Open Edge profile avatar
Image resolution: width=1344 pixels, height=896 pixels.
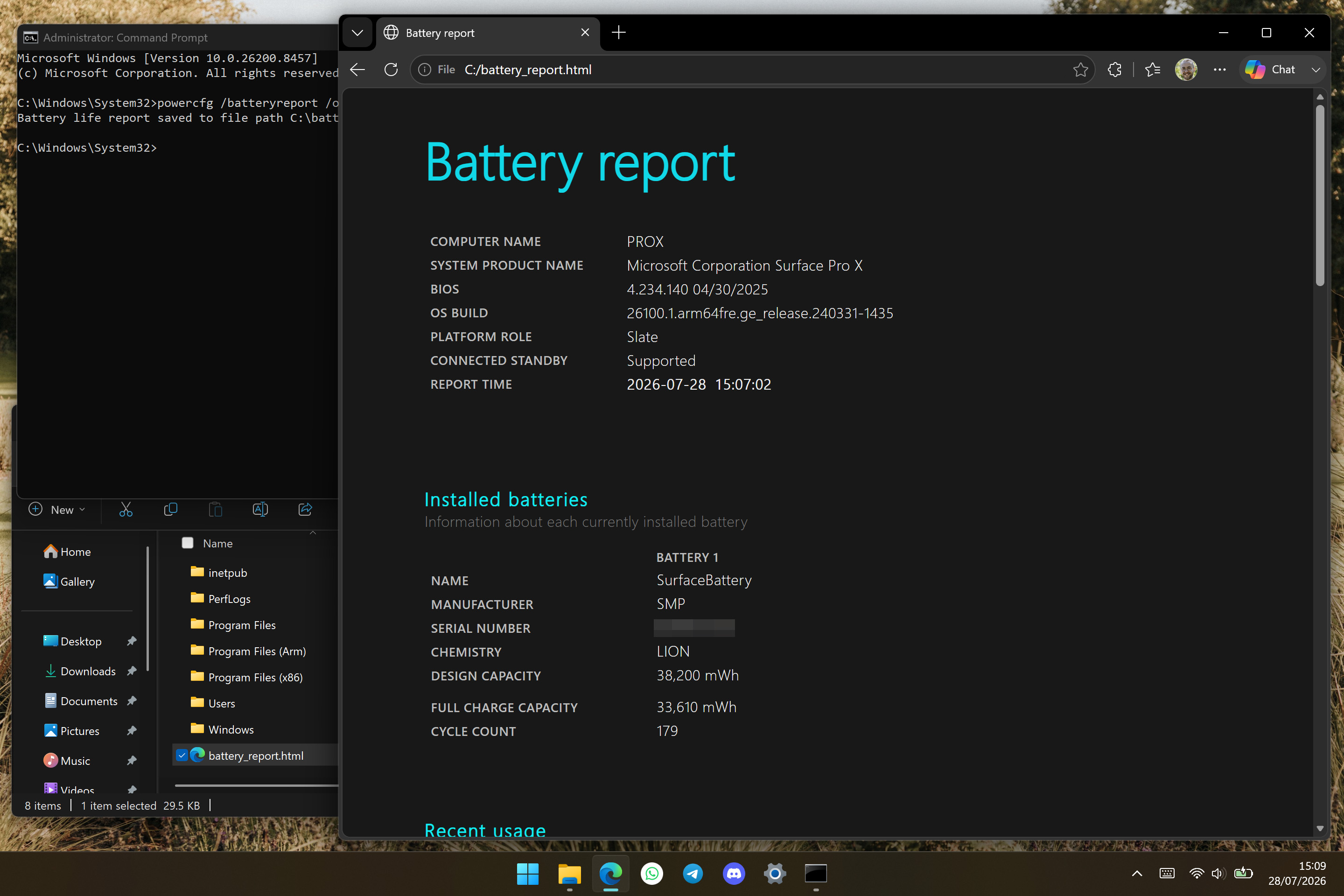1186,70
